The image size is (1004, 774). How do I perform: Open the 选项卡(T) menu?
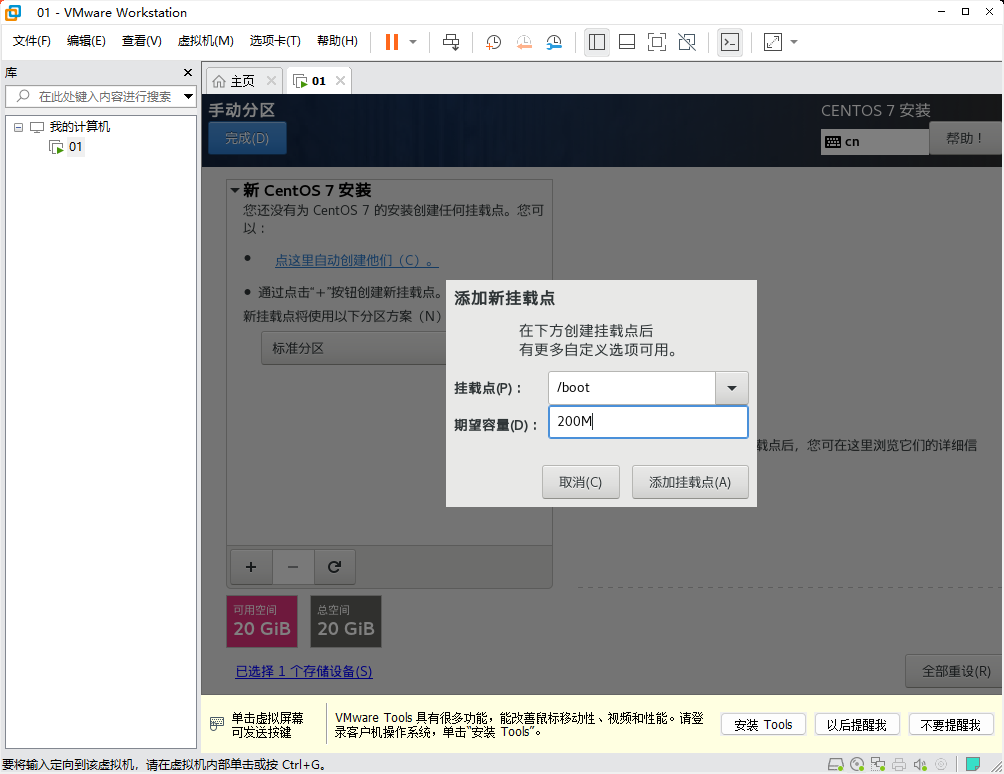click(x=275, y=41)
